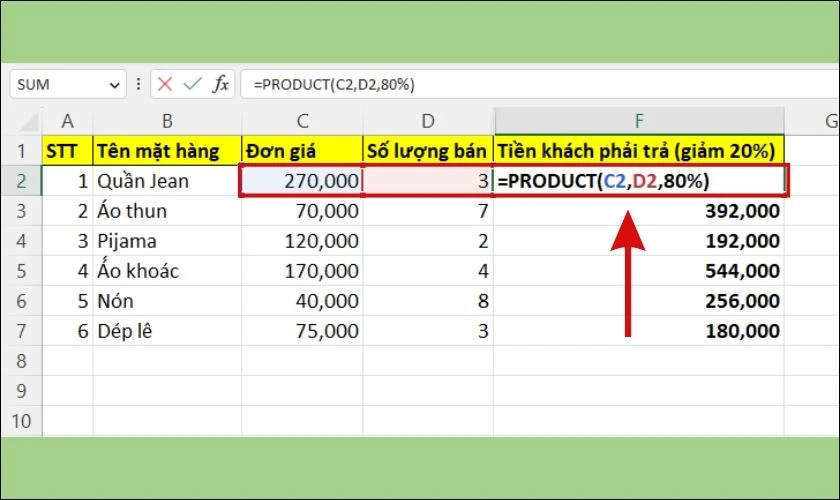840x500 pixels.
Task: Confirm the formula with the checkmark icon
Action: (x=192, y=84)
